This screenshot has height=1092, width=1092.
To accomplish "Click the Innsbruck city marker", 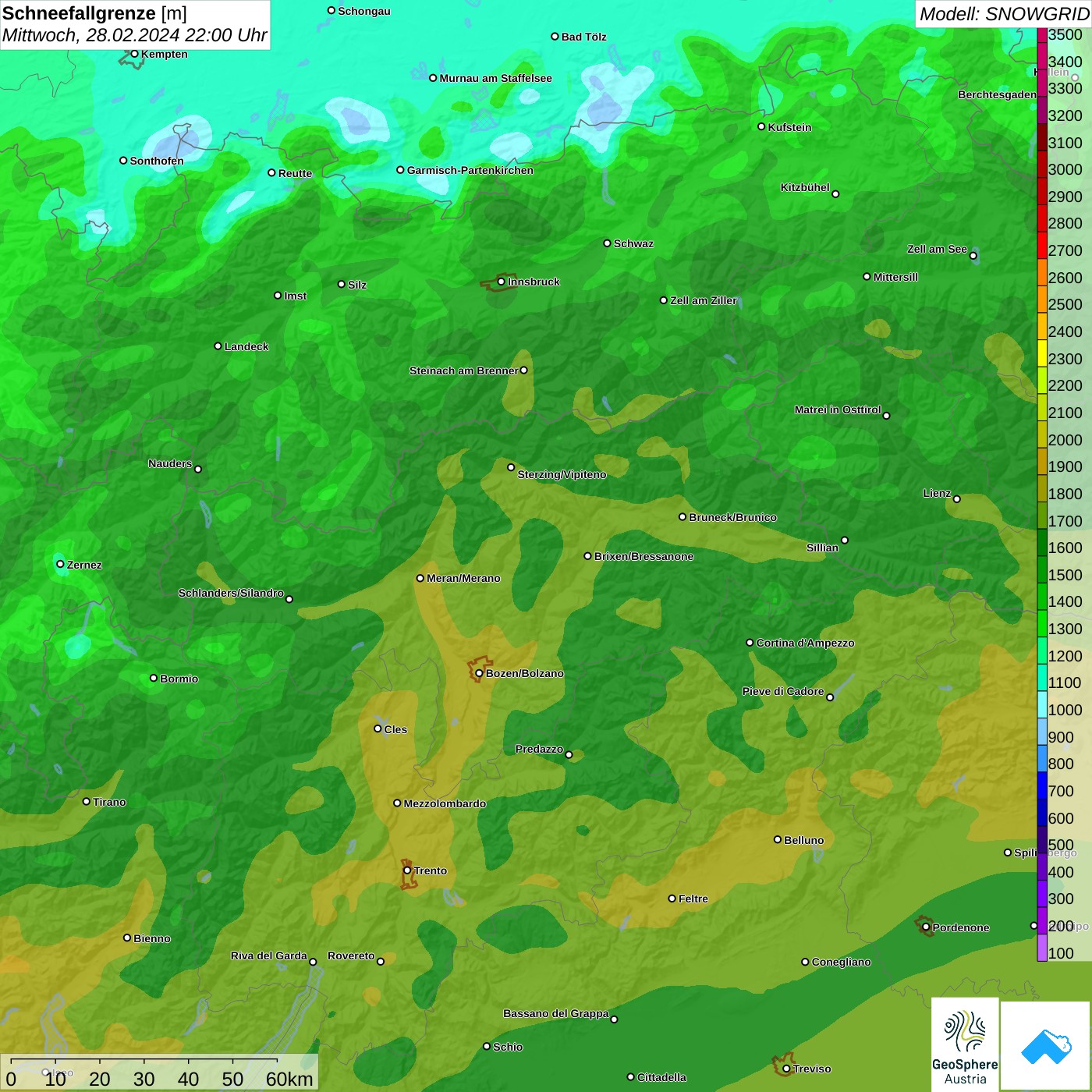I will (x=501, y=282).
